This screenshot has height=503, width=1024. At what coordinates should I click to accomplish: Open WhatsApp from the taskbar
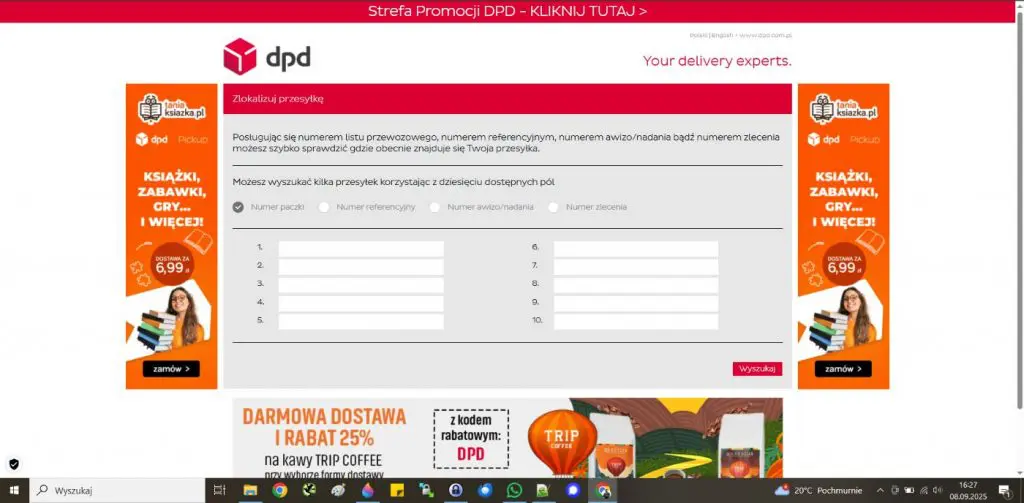(515, 490)
